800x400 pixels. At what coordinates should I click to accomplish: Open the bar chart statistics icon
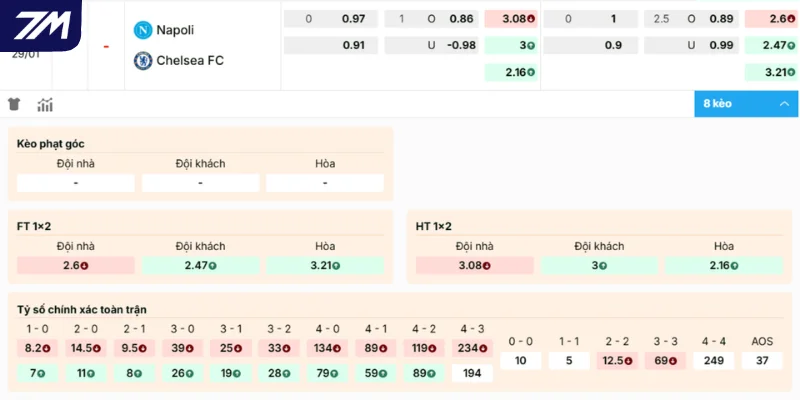(45, 104)
